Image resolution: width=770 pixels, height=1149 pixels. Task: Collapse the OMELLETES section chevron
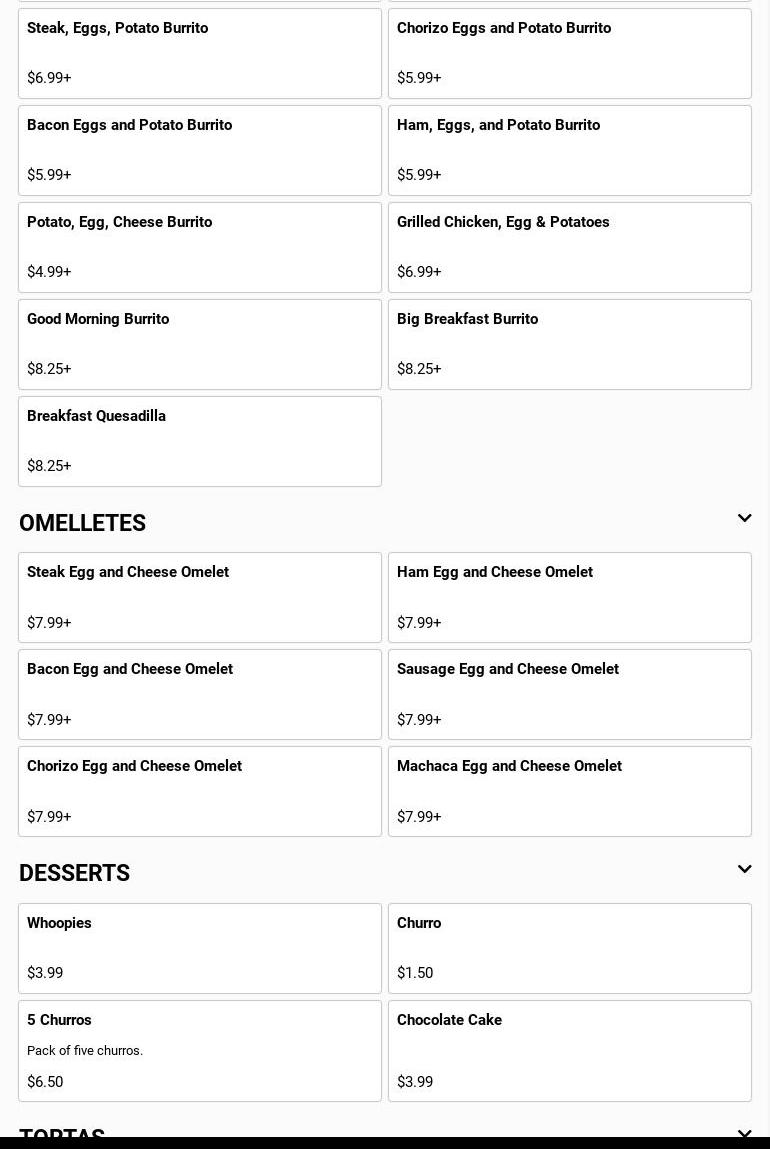point(744,518)
